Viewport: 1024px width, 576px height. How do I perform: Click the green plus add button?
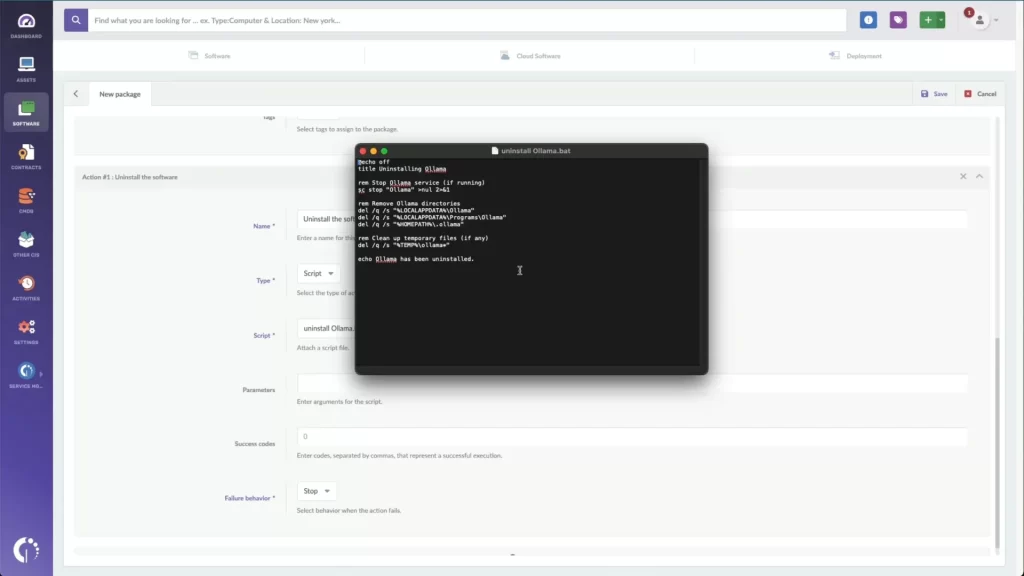click(928, 20)
